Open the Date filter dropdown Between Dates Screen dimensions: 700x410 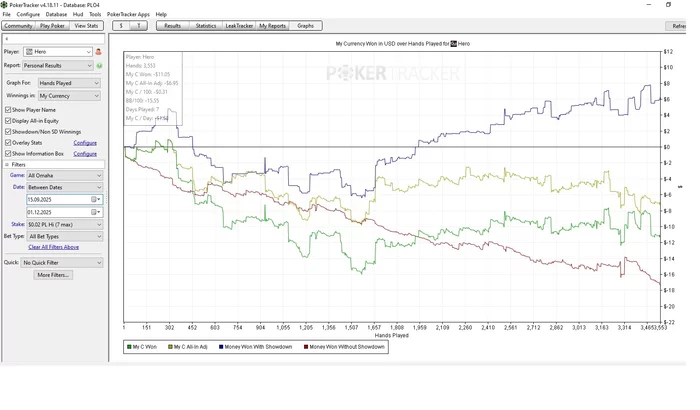(x=65, y=187)
